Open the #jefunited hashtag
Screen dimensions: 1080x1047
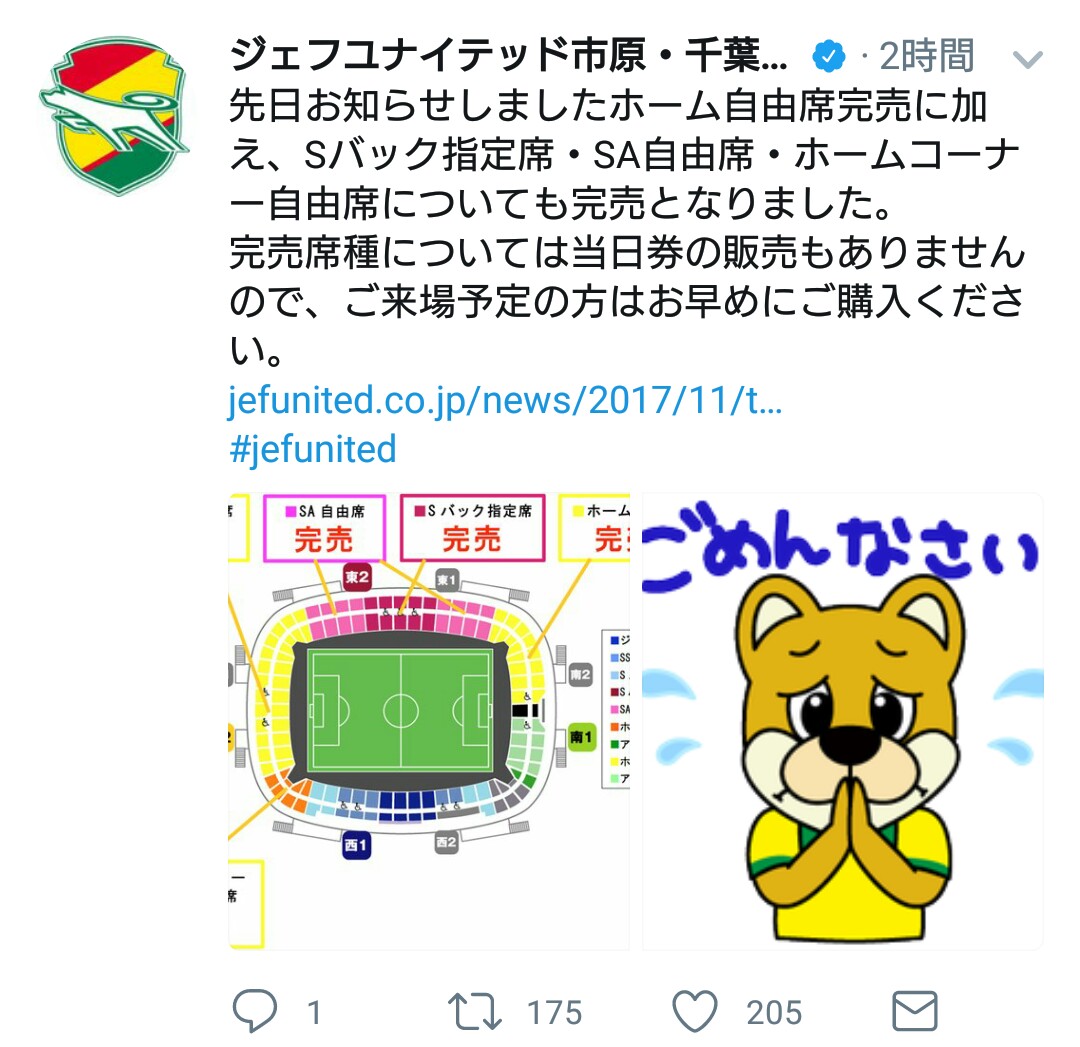coord(313,449)
